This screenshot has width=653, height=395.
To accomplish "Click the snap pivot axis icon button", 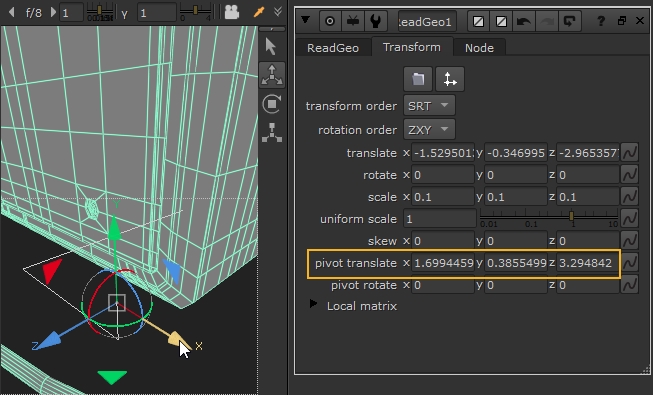I will [x=450, y=79].
